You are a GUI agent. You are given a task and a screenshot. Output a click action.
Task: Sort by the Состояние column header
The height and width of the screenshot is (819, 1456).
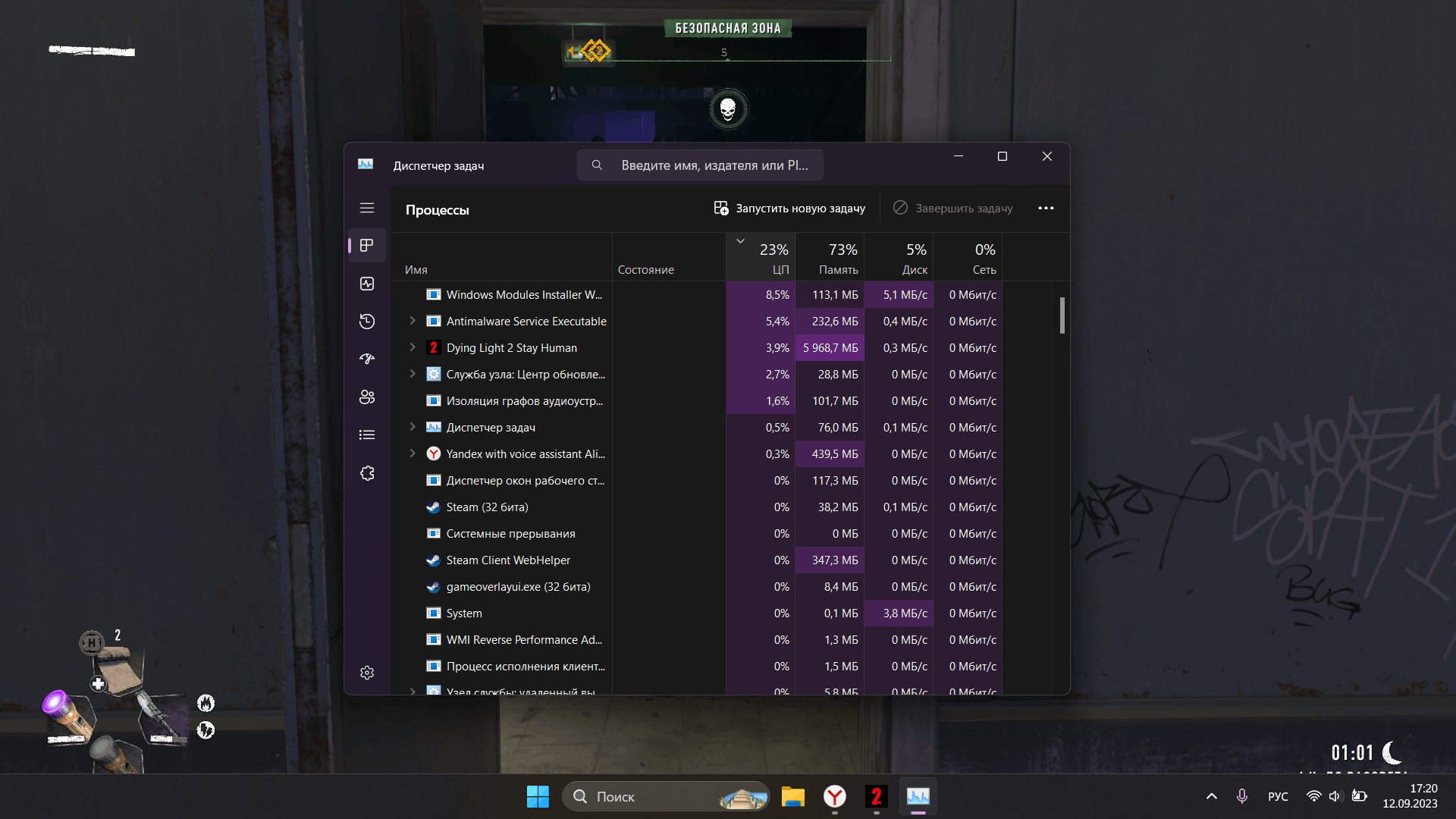[x=669, y=257]
